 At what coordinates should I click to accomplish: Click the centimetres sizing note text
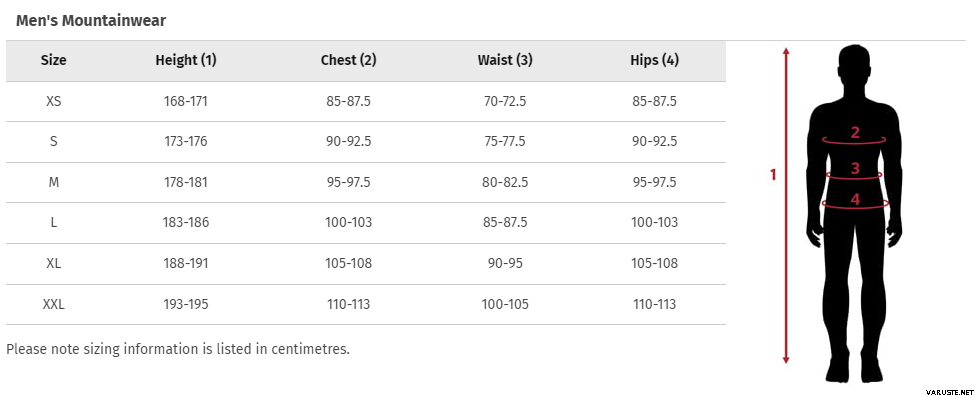178,348
